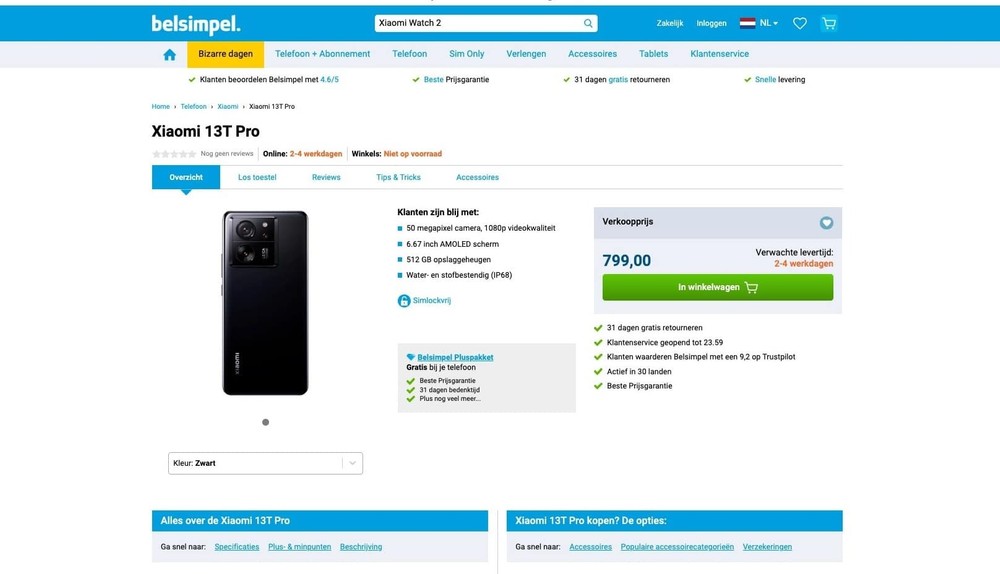Image resolution: width=1000 pixels, height=574 pixels.
Task: Add phone to favorites via heart in Verkoopprijs
Action: tap(826, 223)
